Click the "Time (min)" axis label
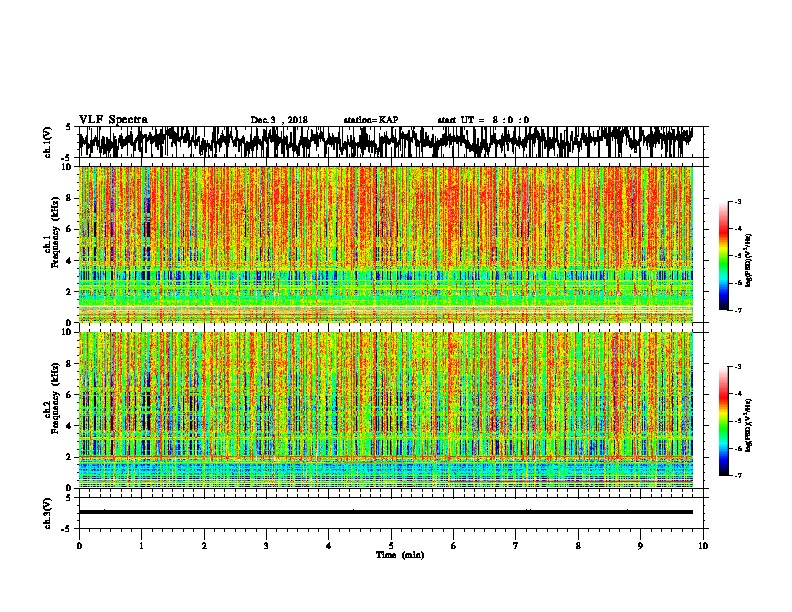This screenshot has height=612, width=792. tap(400, 555)
